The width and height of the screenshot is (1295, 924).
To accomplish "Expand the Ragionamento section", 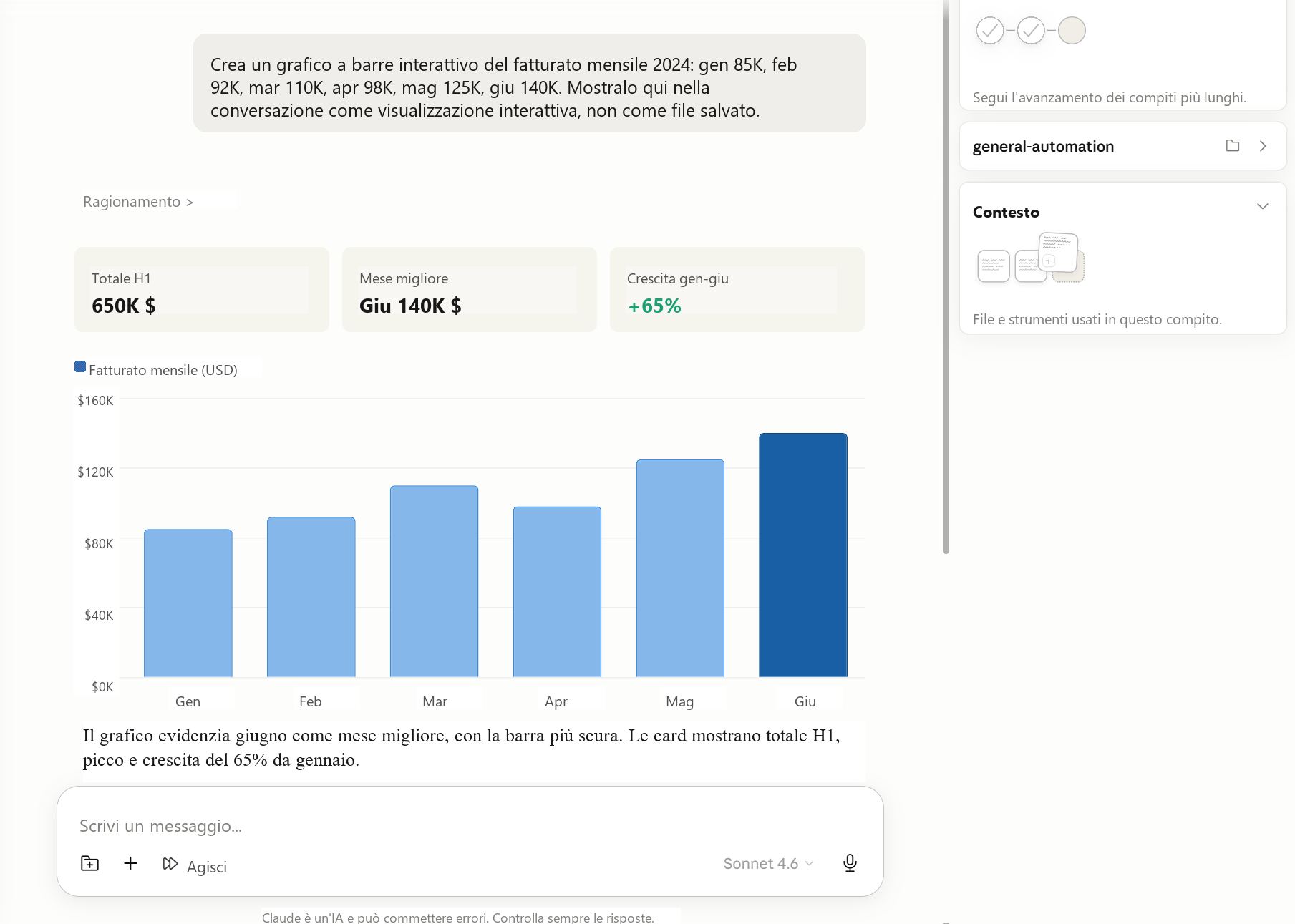I will (138, 202).
